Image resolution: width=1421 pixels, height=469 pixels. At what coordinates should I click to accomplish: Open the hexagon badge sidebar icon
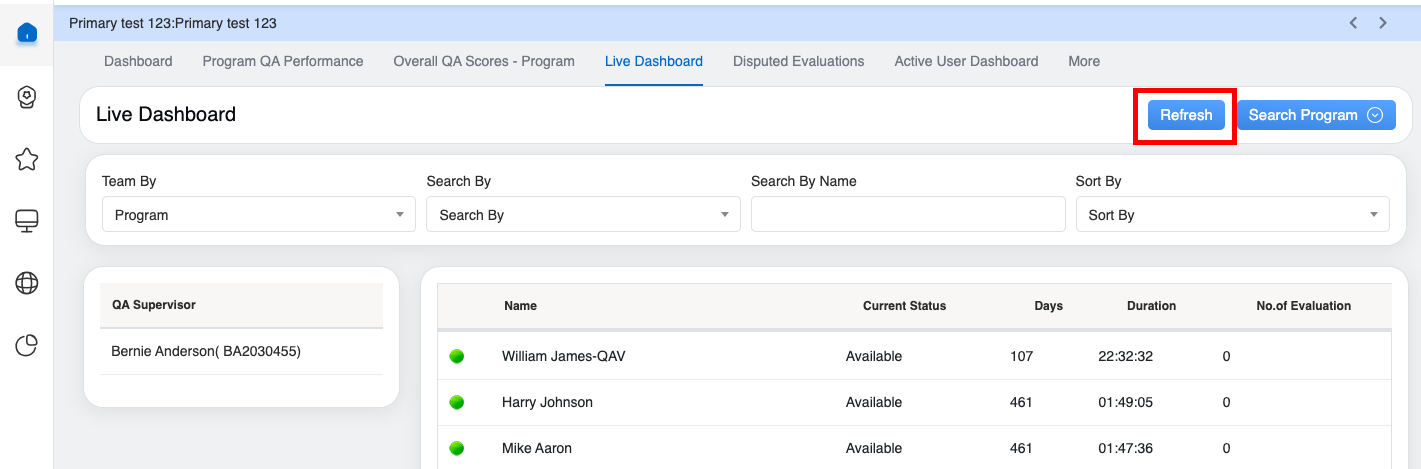(27, 96)
